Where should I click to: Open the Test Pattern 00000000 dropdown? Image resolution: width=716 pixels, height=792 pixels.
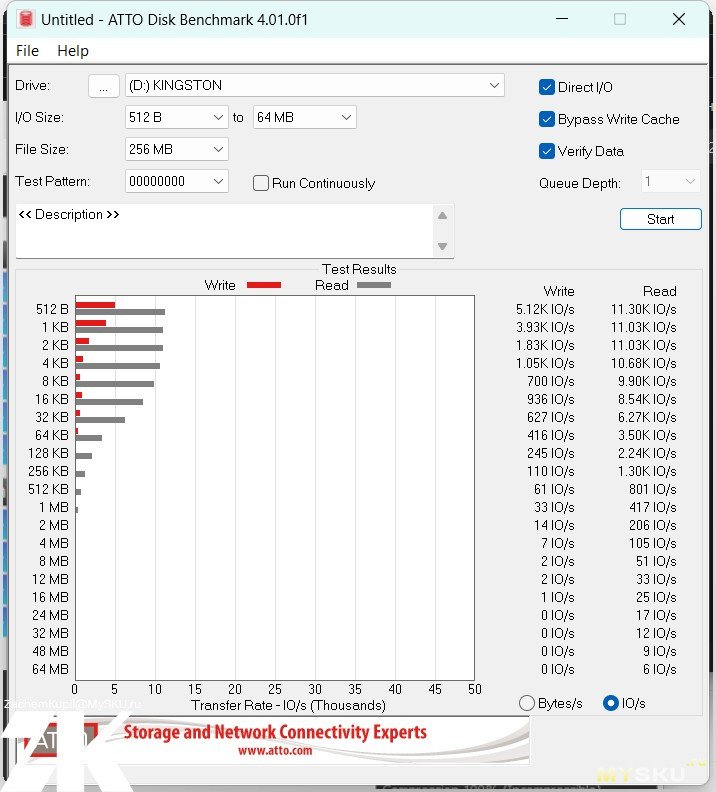(176, 181)
